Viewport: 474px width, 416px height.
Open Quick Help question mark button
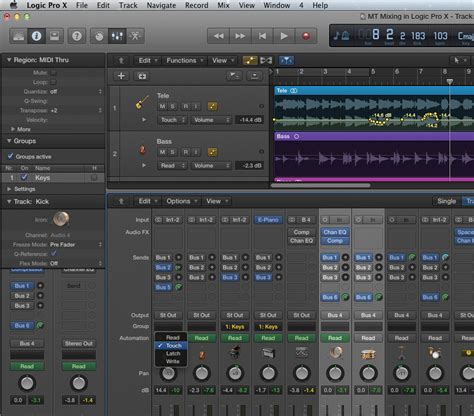pyautogui.click(x=77, y=36)
